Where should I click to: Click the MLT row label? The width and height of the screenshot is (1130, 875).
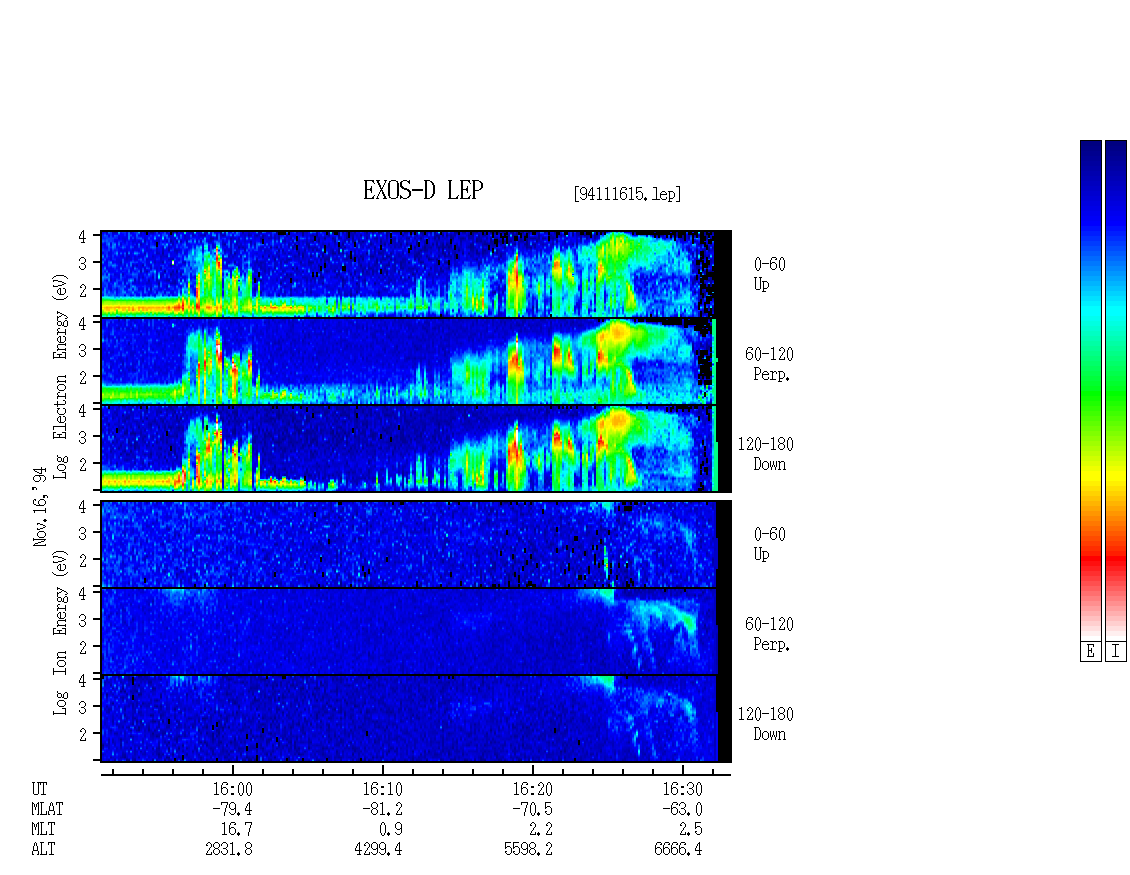click(x=43, y=830)
